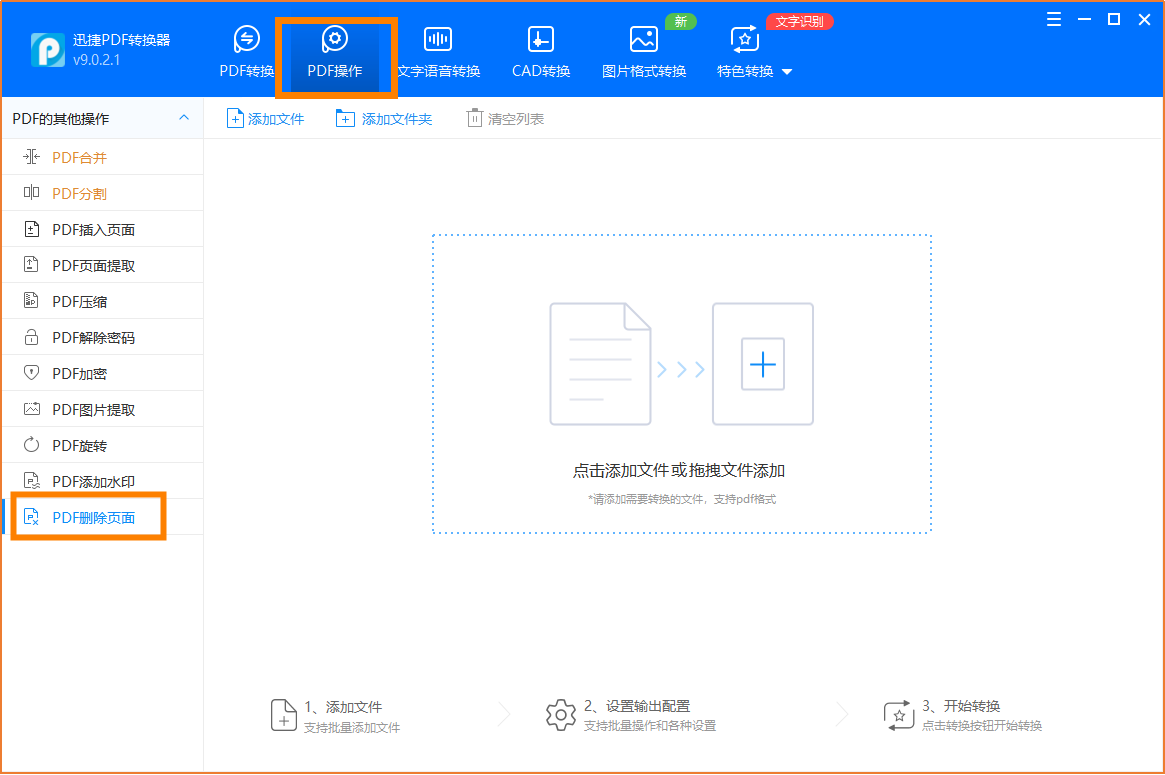Click the PDF插入页面 icon
The height and width of the screenshot is (775, 1165).
pyautogui.click(x=31, y=229)
